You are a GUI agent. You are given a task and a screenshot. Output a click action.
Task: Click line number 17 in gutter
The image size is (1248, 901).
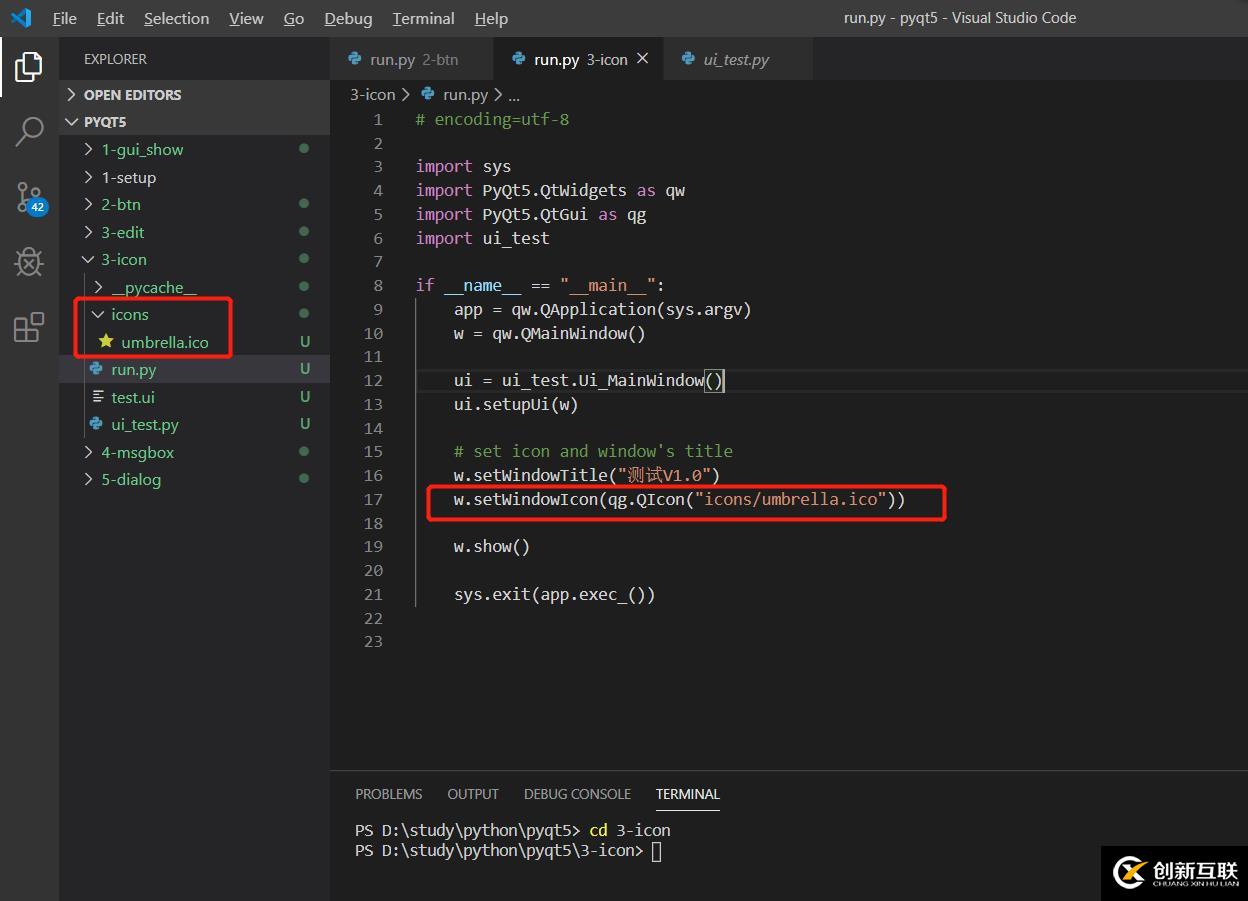[373, 499]
